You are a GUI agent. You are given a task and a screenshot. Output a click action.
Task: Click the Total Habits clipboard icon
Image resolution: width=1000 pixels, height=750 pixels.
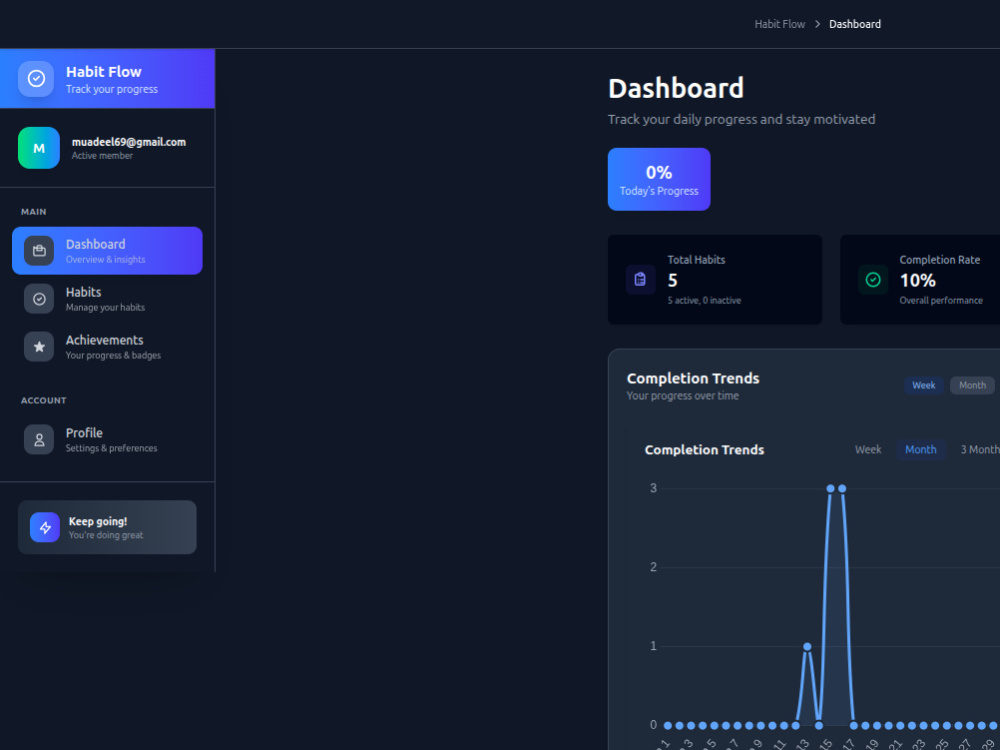point(640,279)
